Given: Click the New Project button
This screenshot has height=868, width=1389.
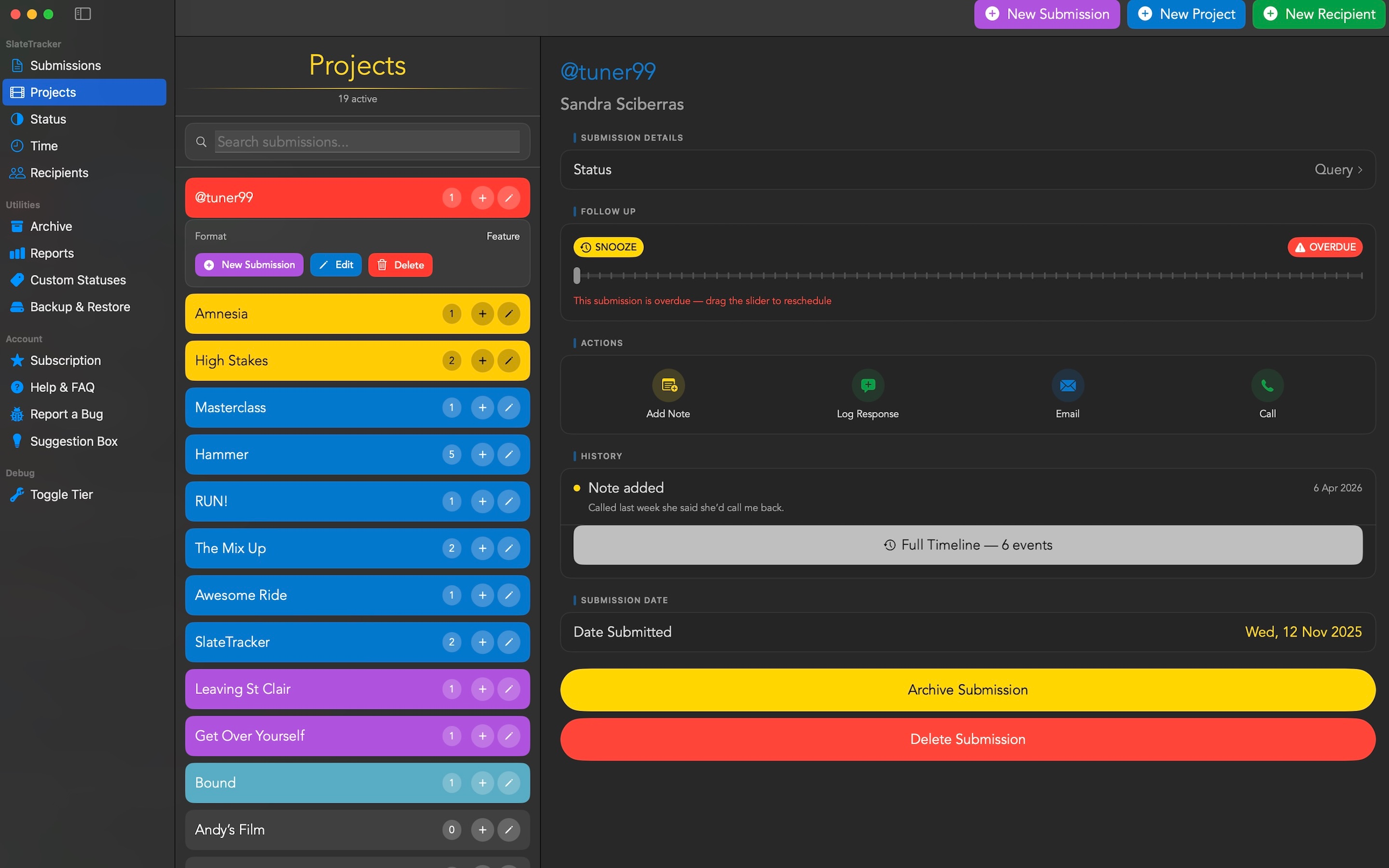Looking at the screenshot, I should click(1186, 14).
